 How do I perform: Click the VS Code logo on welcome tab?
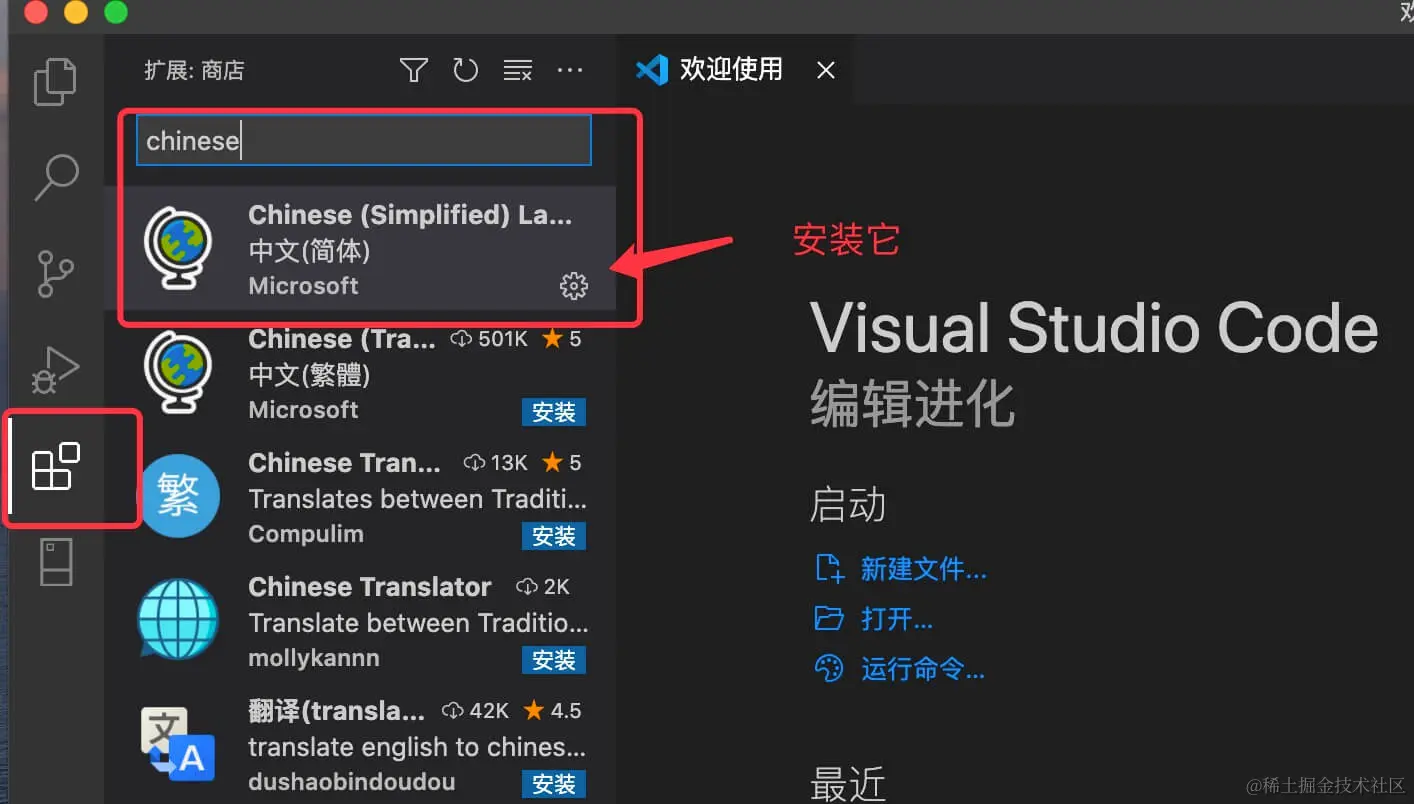pos(652,70)
